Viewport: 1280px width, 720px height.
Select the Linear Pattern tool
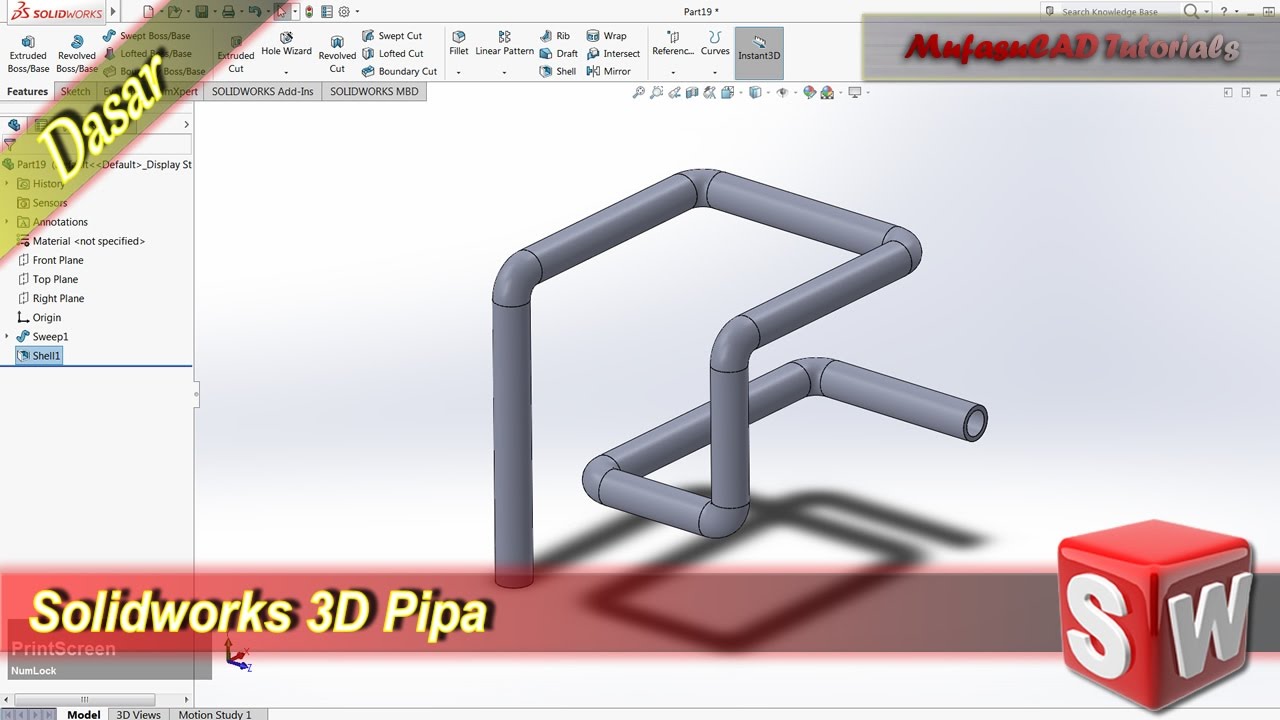(x=504, y=44)
